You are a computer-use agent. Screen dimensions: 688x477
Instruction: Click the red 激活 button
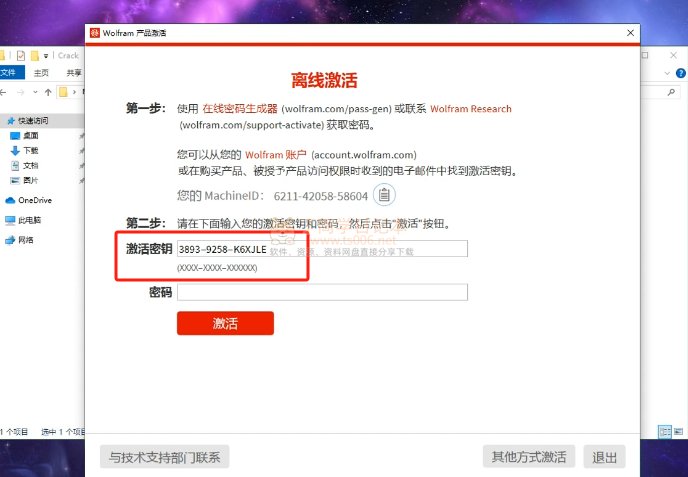[225, 323]
